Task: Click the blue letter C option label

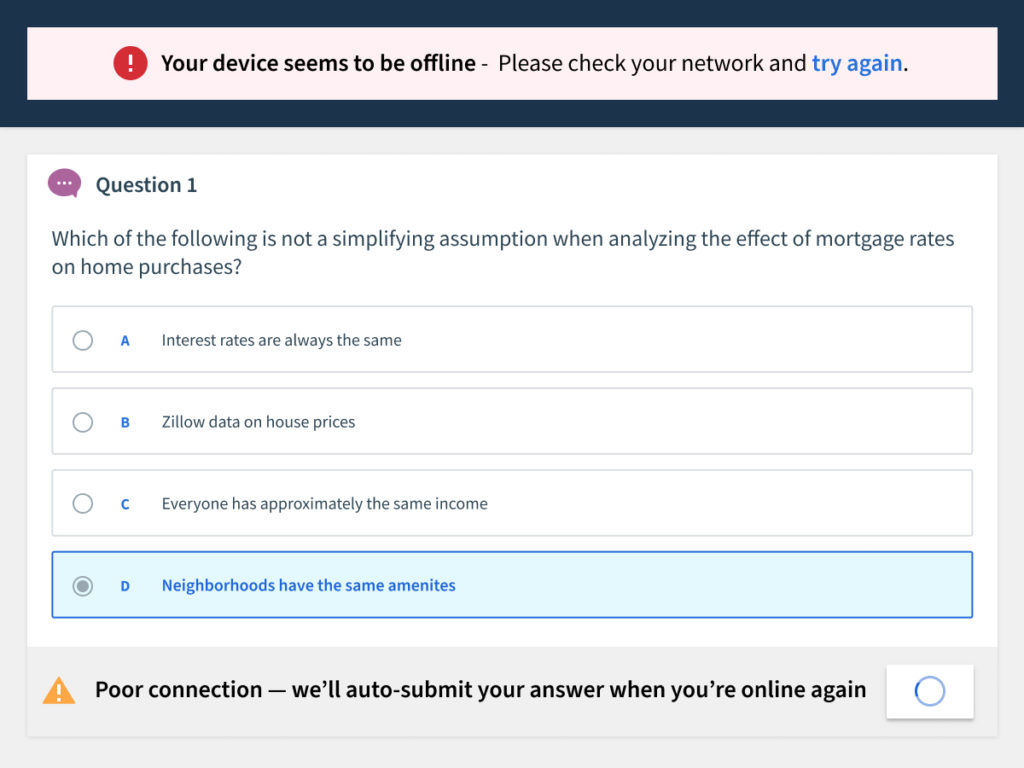Action: click(125, 504)
